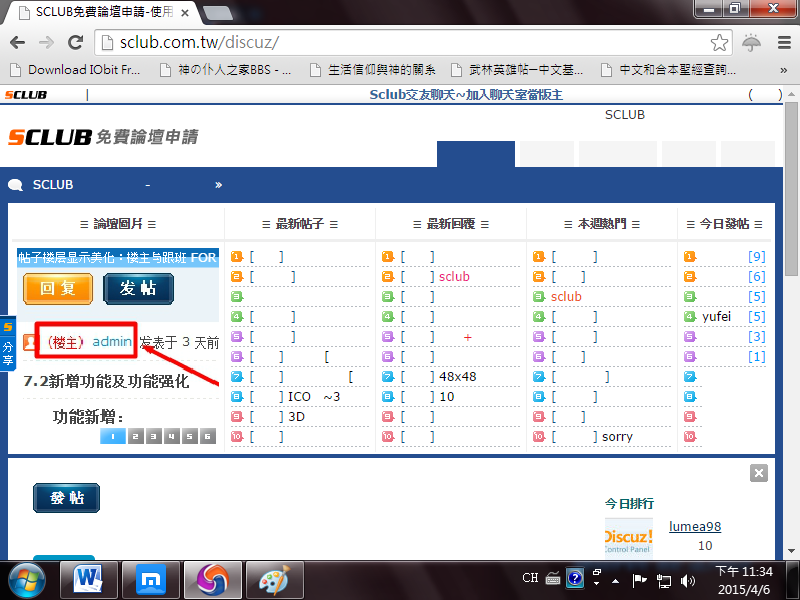Close the SCLUB免費論壇申請 browser tab
This screenshot has height=600, width=800.
coord(185,13)
